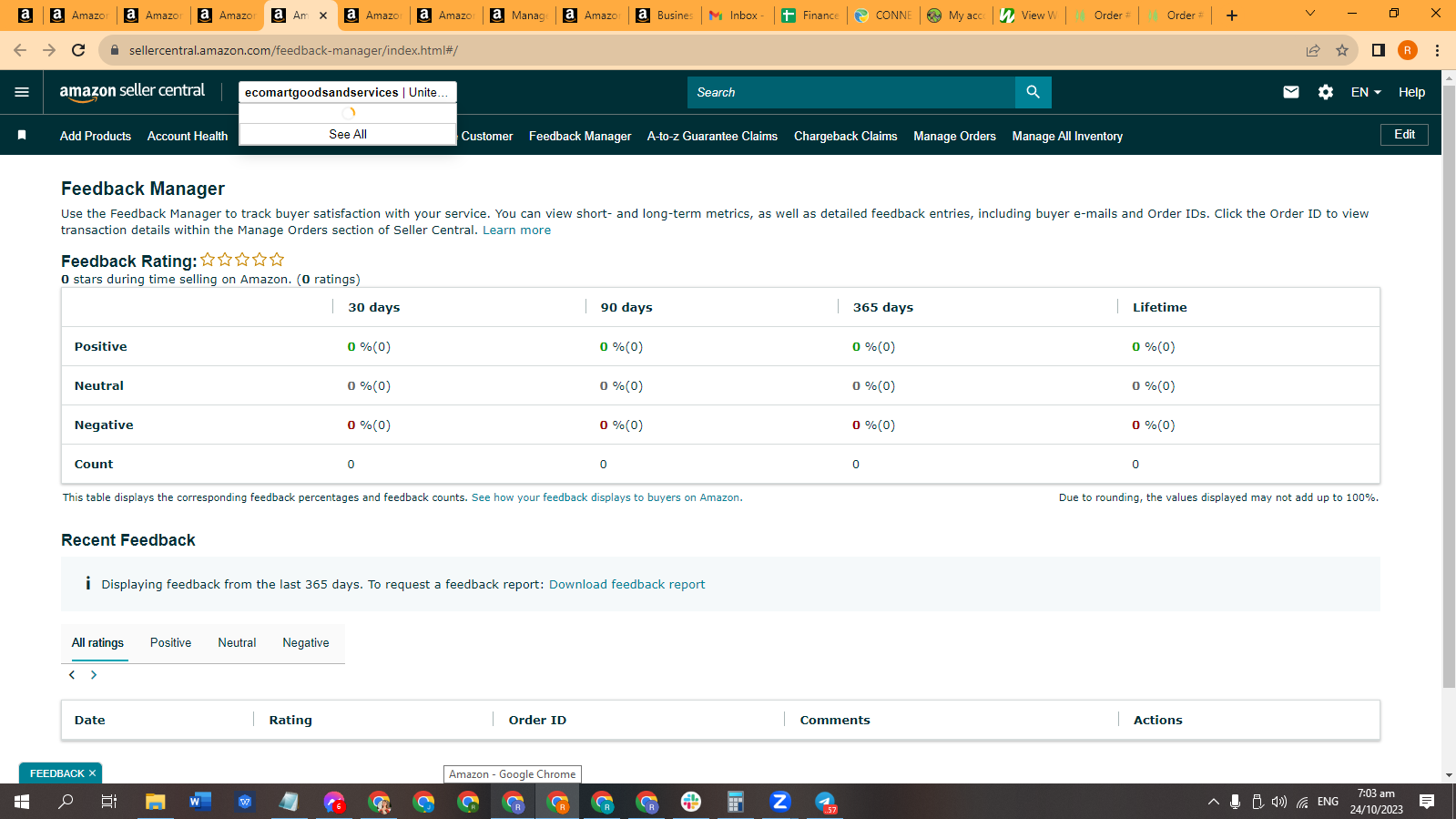Switch to the Inbox tab
The image size is (1456, 819).
(x=738, y=15)
